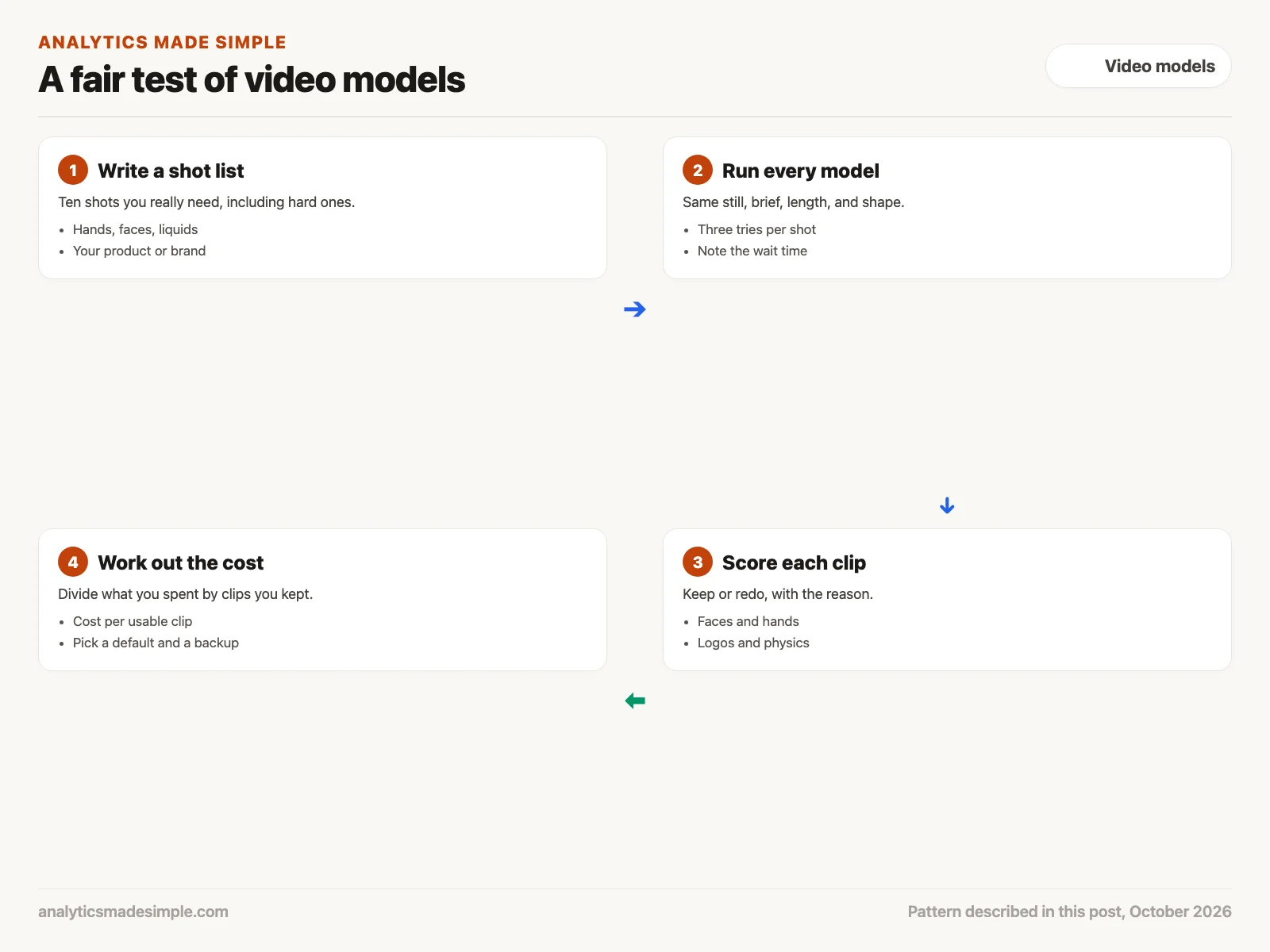This screenshot has width=1270, height=952.
Task: Open the analyticsmadesimple.com footer link
Action: 133,912
